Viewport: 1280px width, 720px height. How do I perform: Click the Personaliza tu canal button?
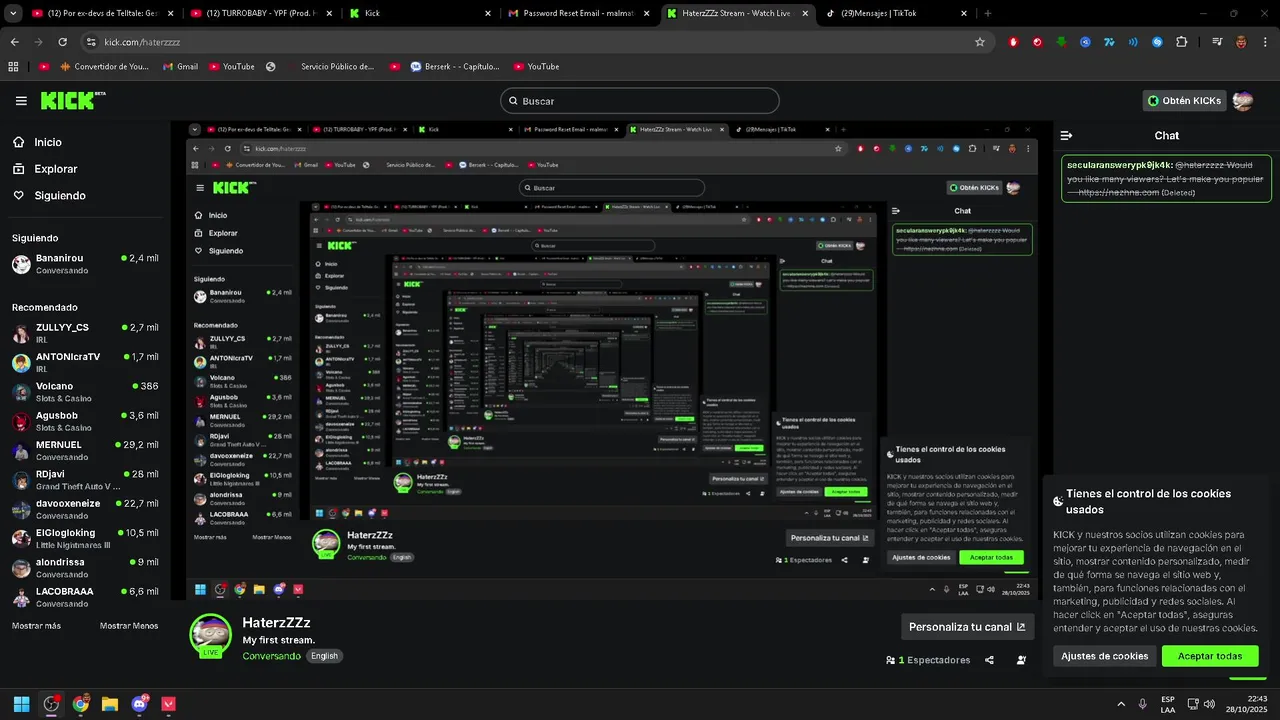(967, 627)
